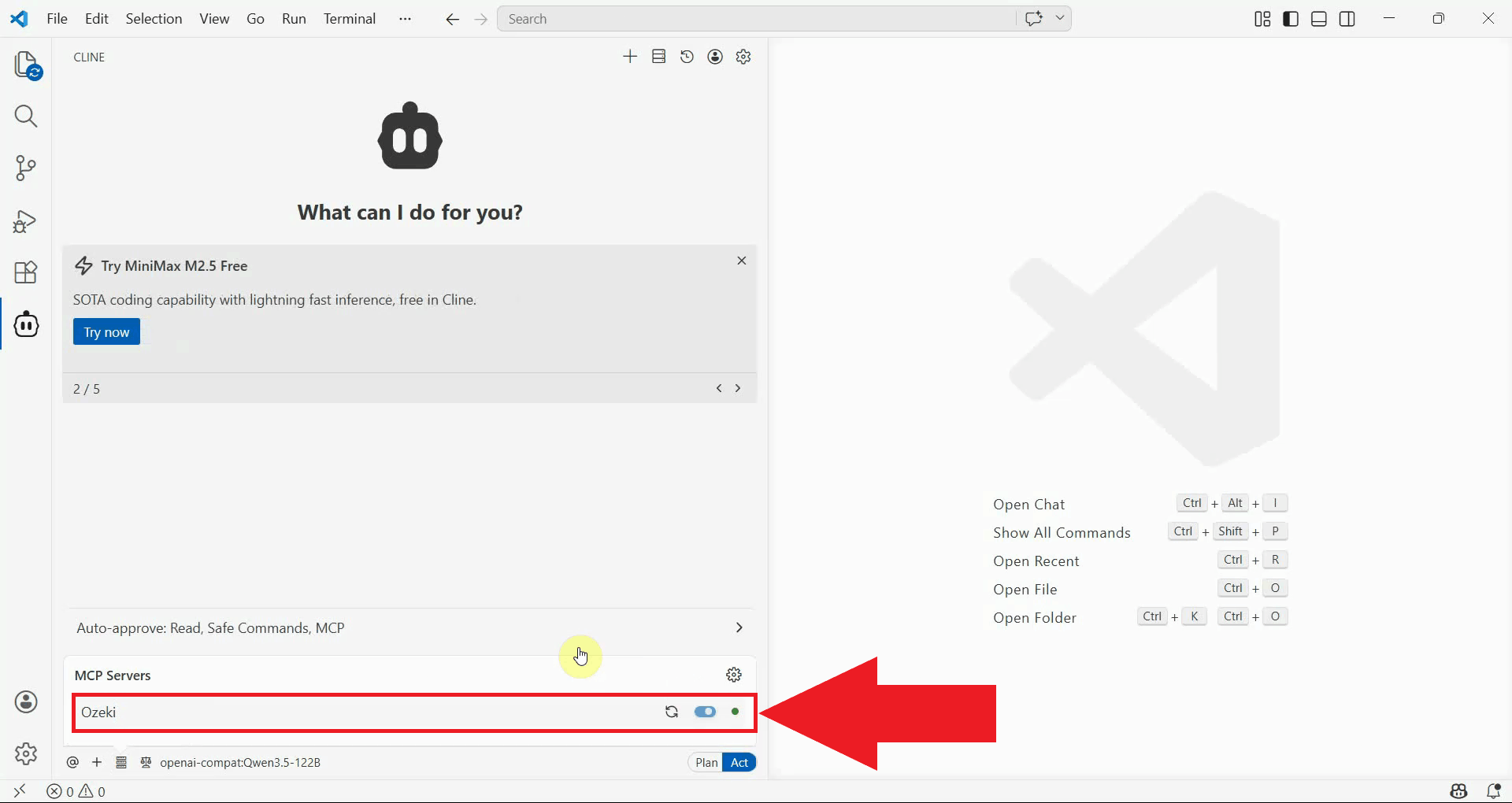
Task: Switch Cline to Act mode
Action: pos(739,762)
